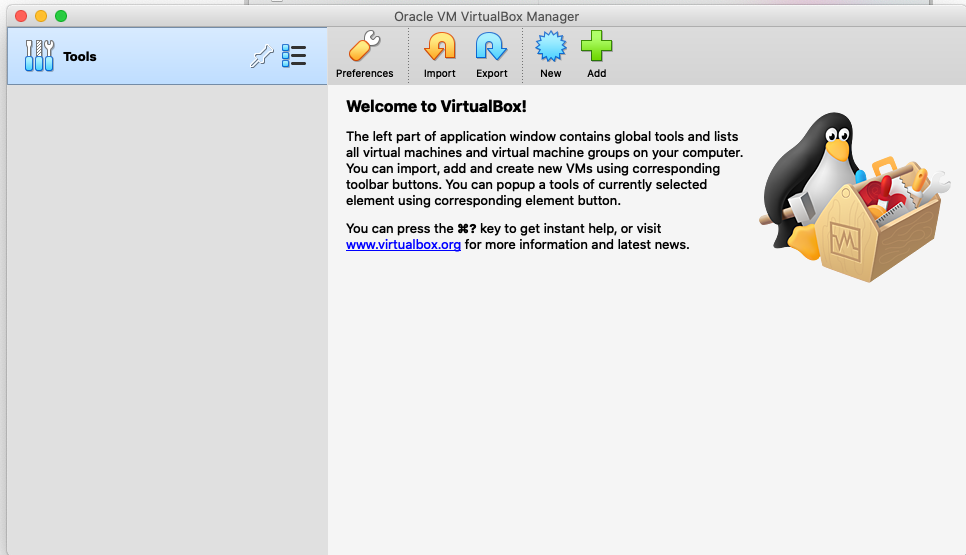The height and width of the screenshot is (555, 966).
Task: Minimize the window with yellow button
Action: click(x=41, y=16)
